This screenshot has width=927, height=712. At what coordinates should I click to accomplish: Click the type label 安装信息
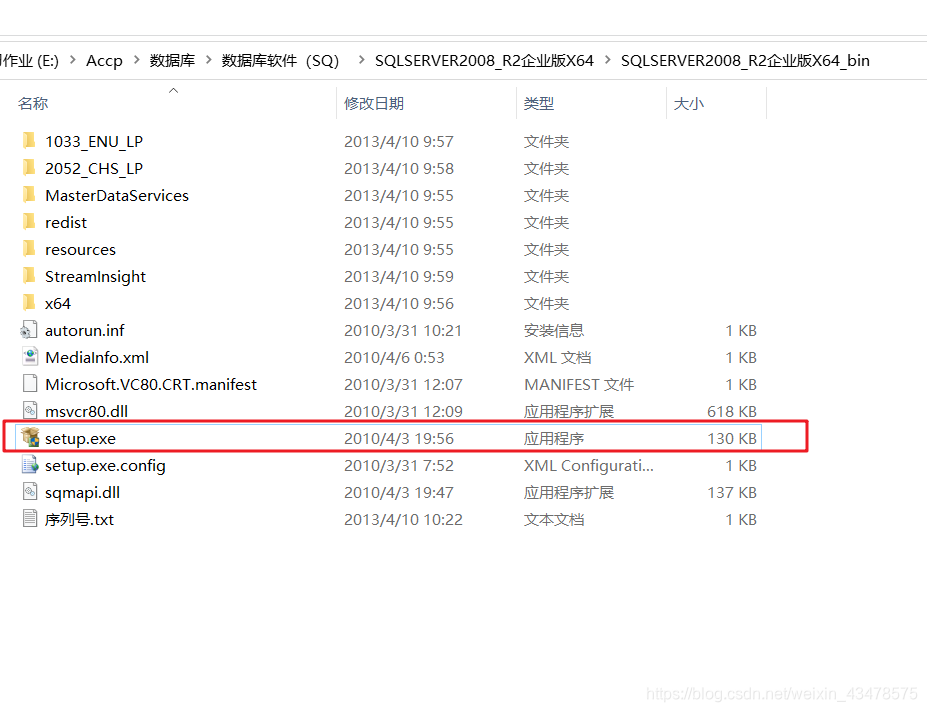pyautogui.click(x=554, y=331)
